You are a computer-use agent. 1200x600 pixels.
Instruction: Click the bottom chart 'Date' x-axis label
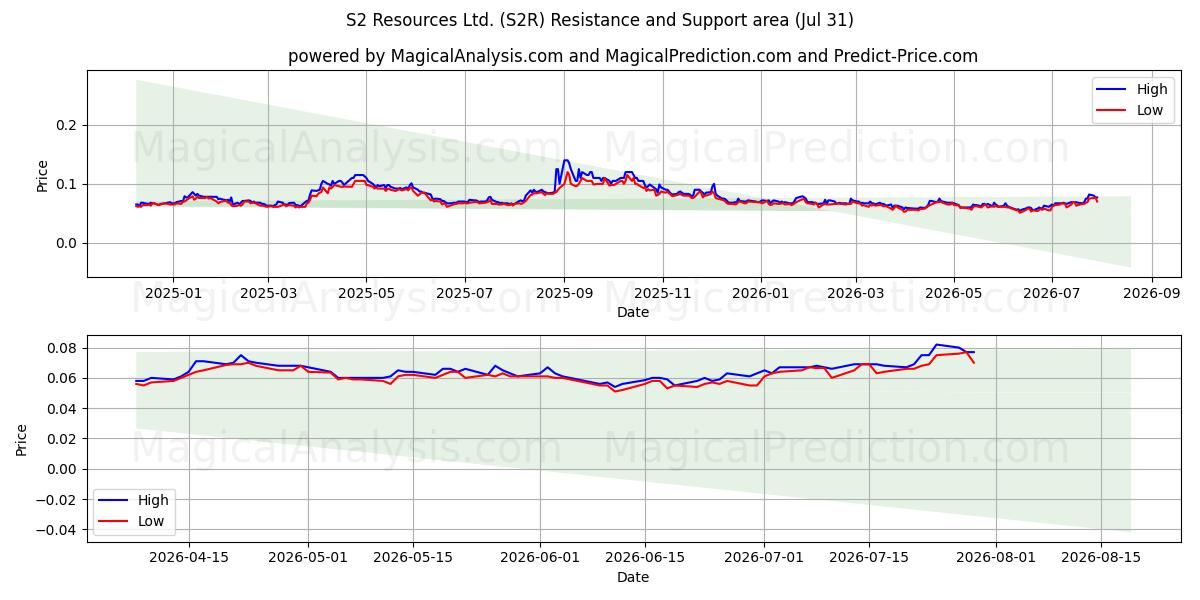[x=633, y=577]
